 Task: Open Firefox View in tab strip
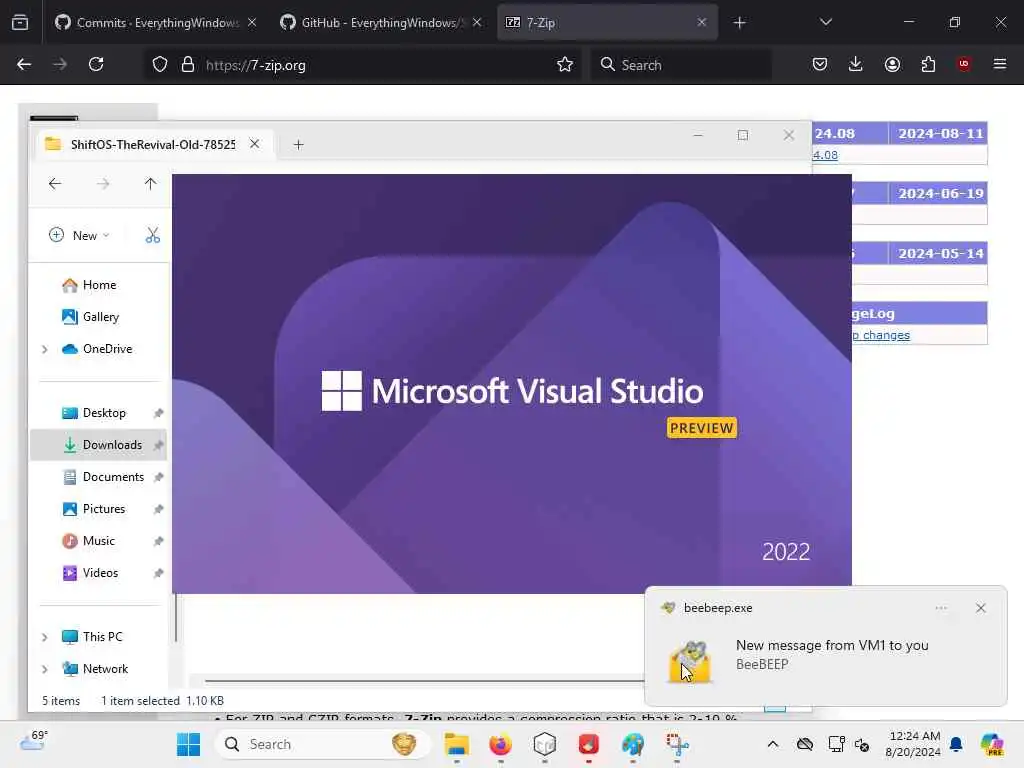pos(20,23)
